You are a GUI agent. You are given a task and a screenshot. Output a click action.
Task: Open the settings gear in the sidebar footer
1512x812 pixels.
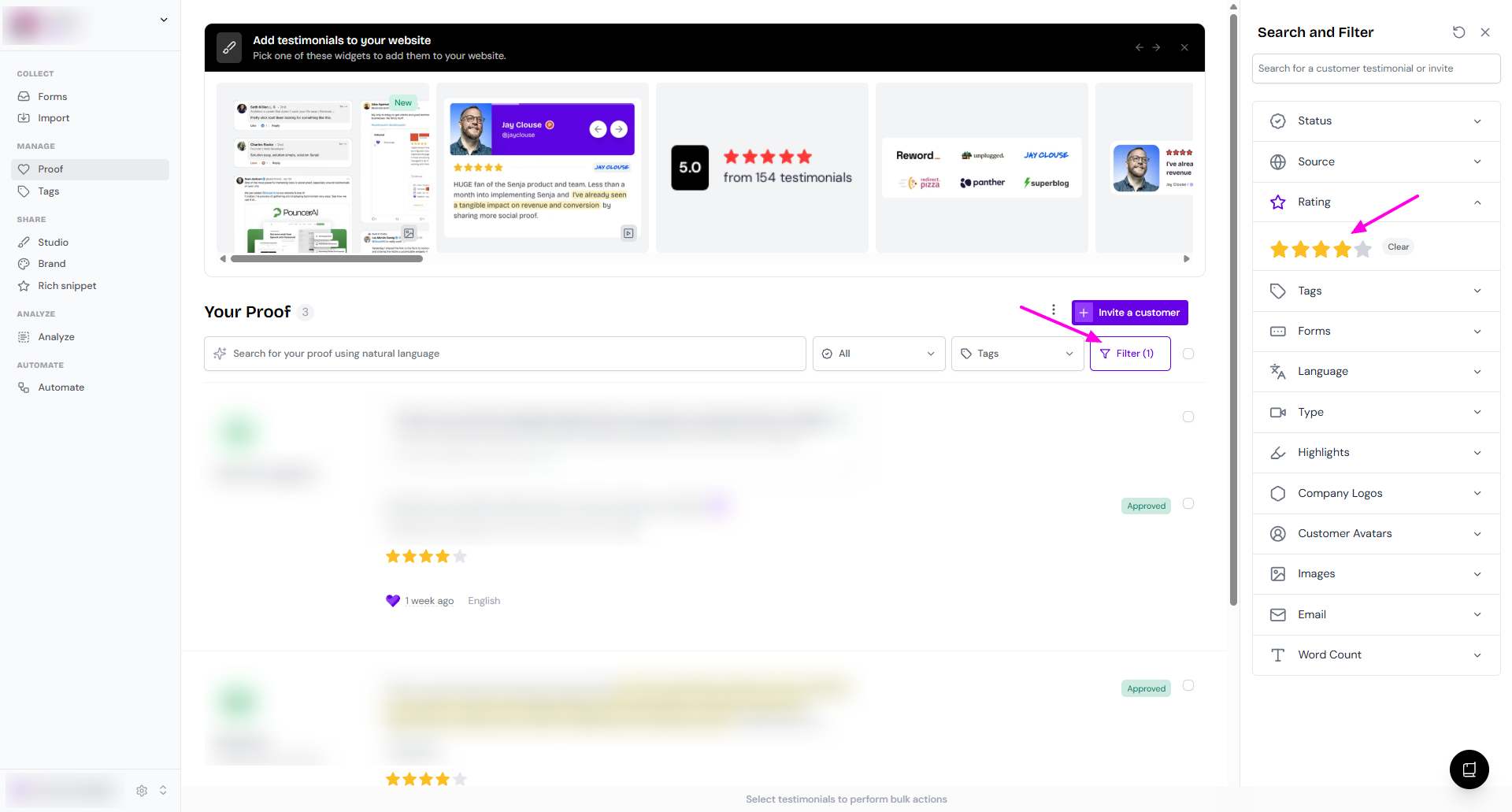pyautogui.click(x=142, y=790)
